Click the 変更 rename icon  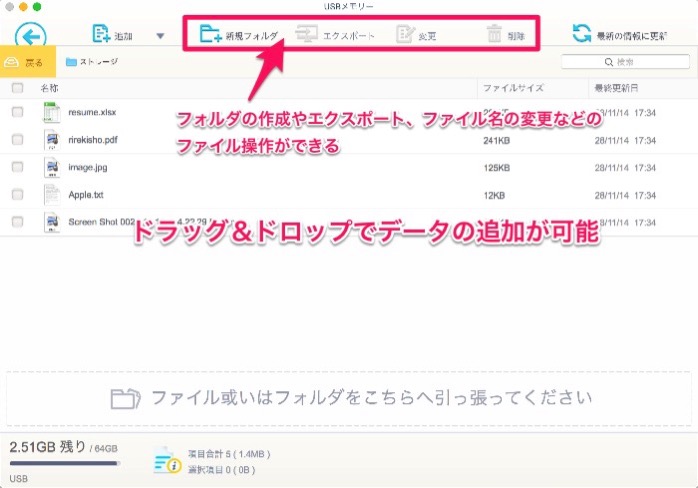(x=406, y=35)
